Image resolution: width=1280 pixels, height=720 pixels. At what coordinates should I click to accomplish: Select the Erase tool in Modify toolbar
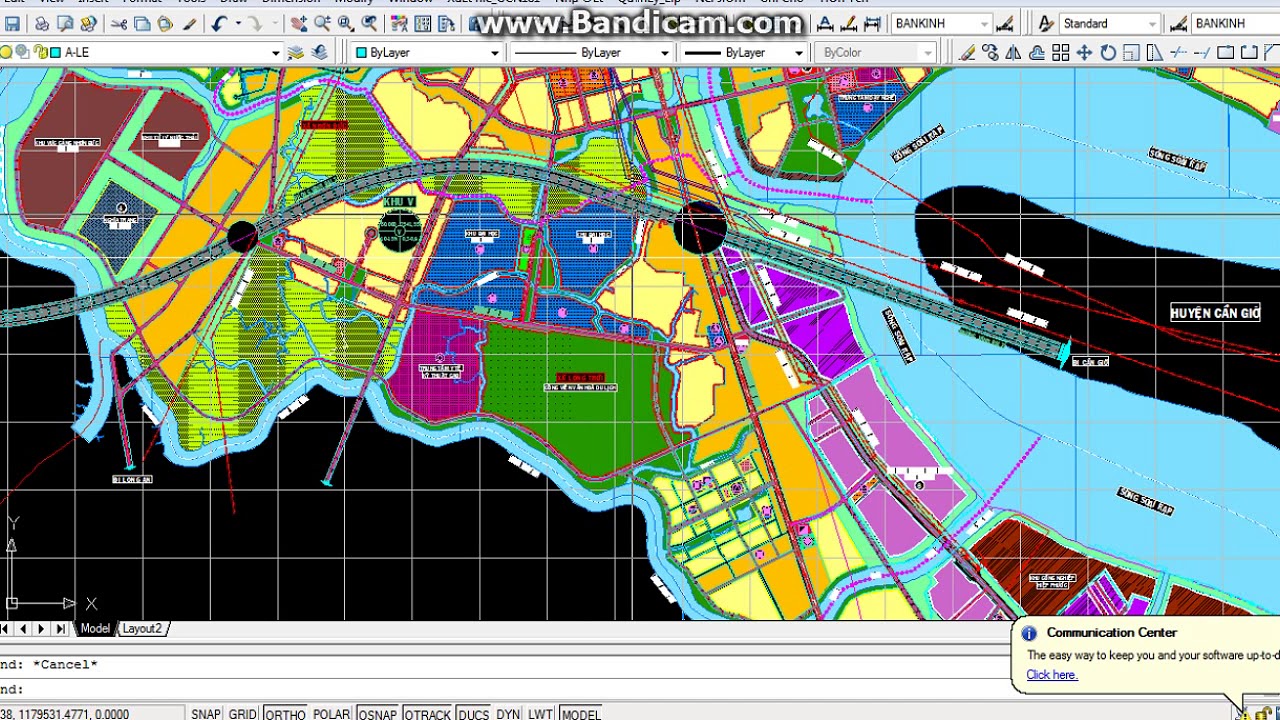[966, 53]
